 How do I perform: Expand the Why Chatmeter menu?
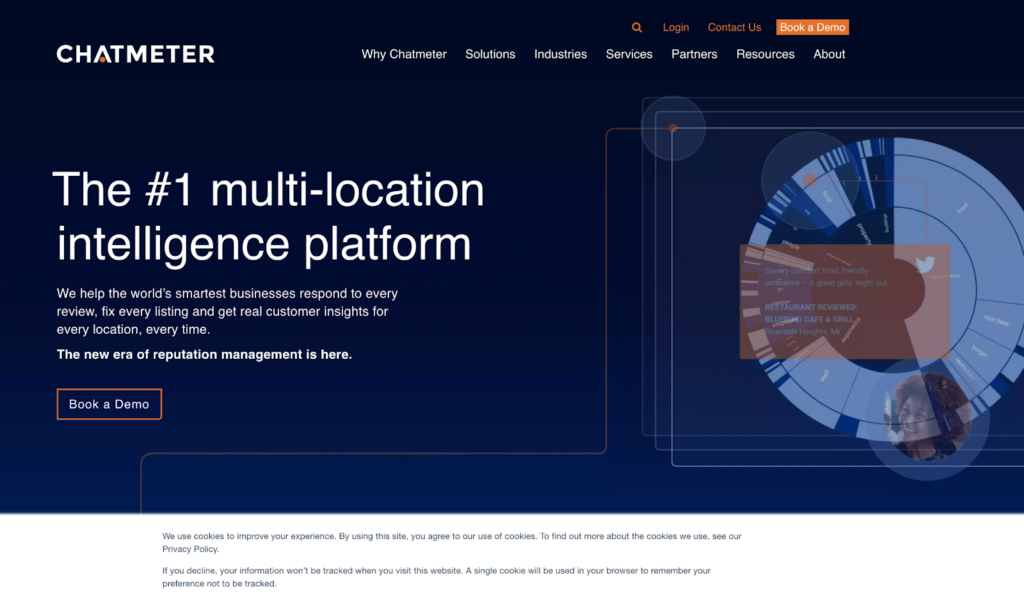(404, 54)
